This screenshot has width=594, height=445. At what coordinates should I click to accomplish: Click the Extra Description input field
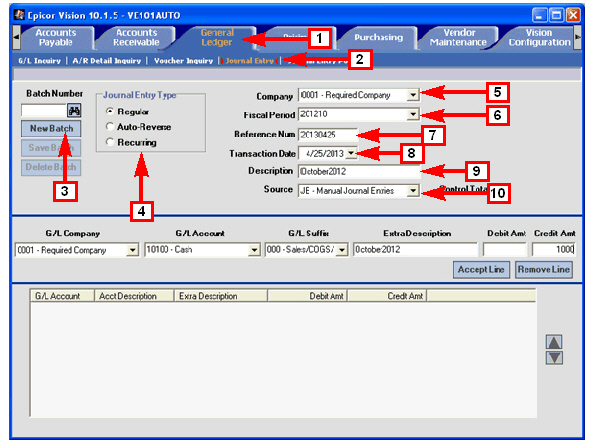click(415, 250)
